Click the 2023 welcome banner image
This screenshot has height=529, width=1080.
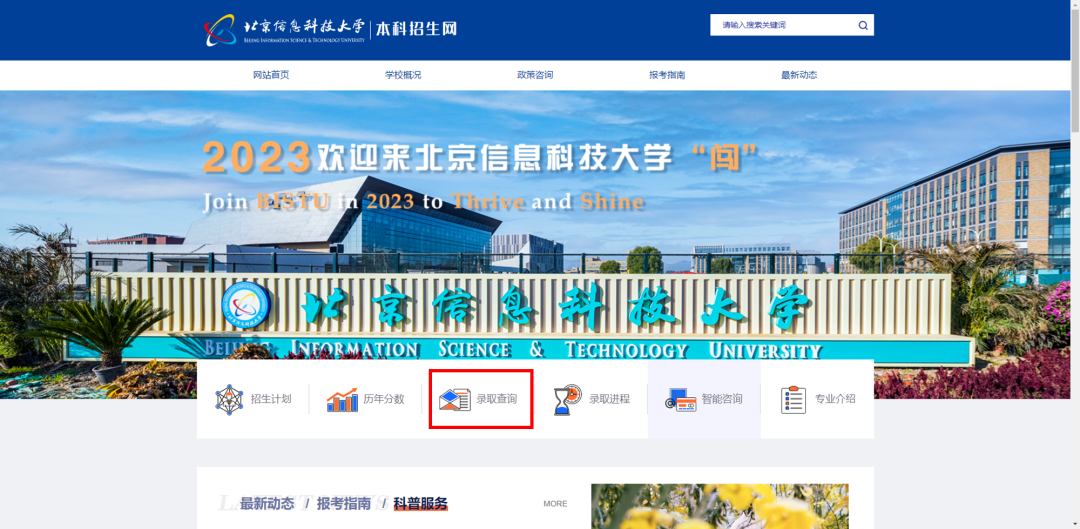coord(535,245)
